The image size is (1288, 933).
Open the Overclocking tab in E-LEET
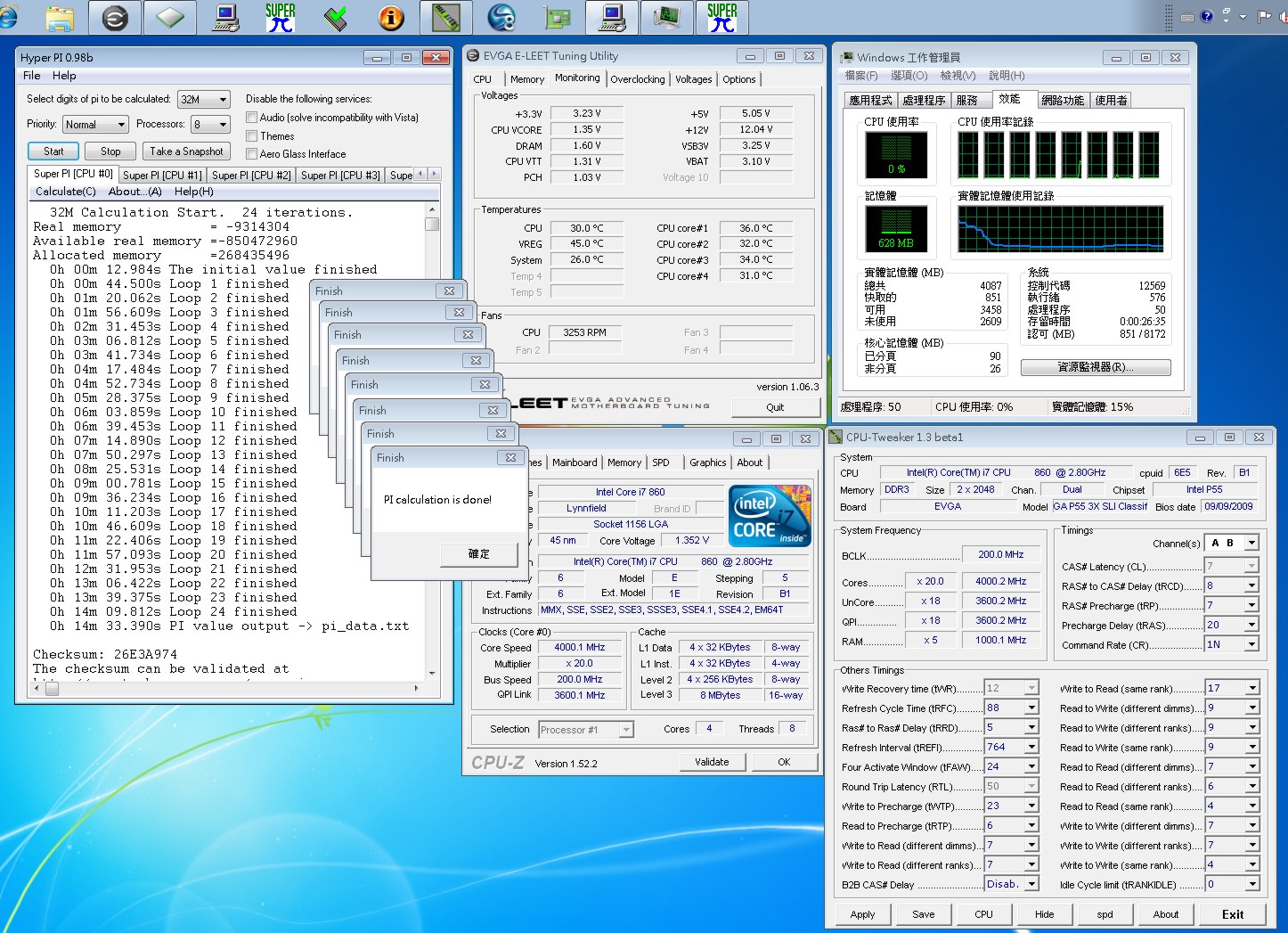pyautogui.click(x=638, y=79)
